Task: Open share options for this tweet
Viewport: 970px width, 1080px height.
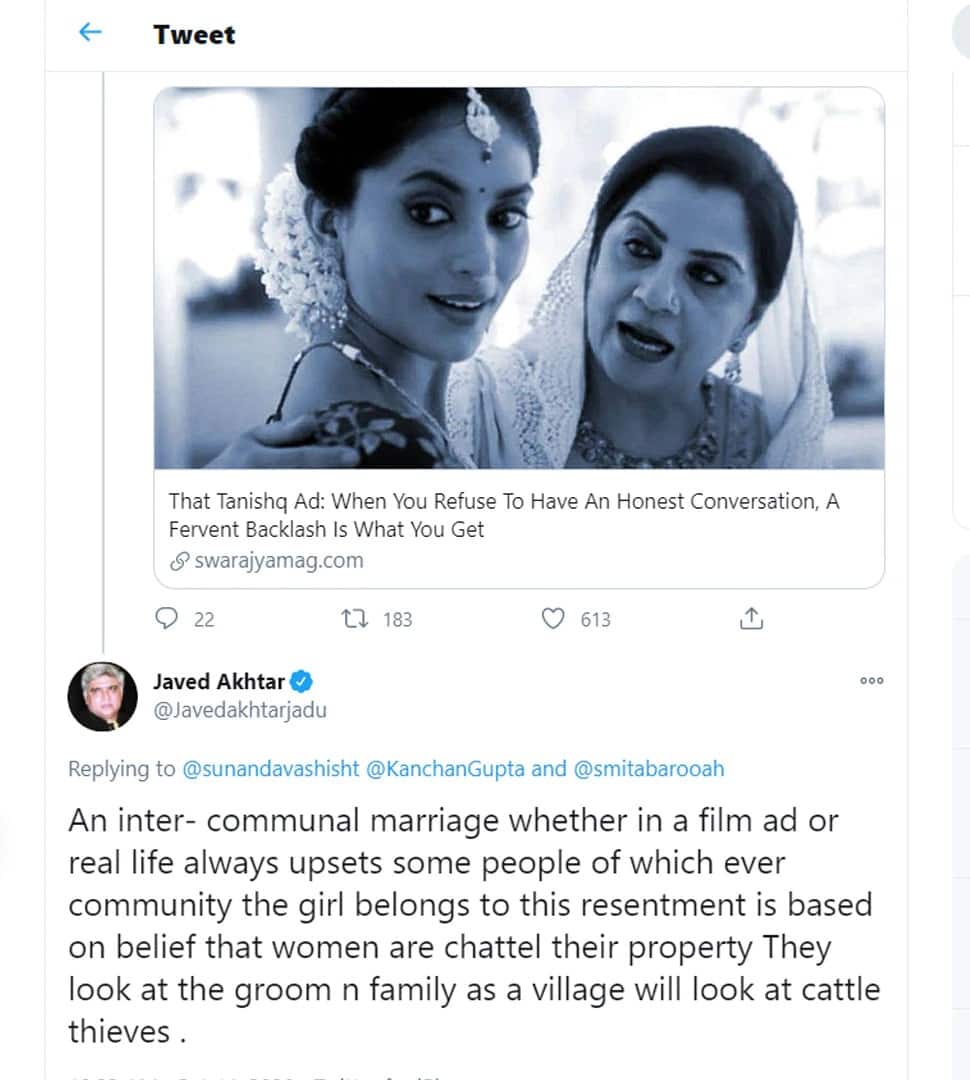Action: pos(752,619)
